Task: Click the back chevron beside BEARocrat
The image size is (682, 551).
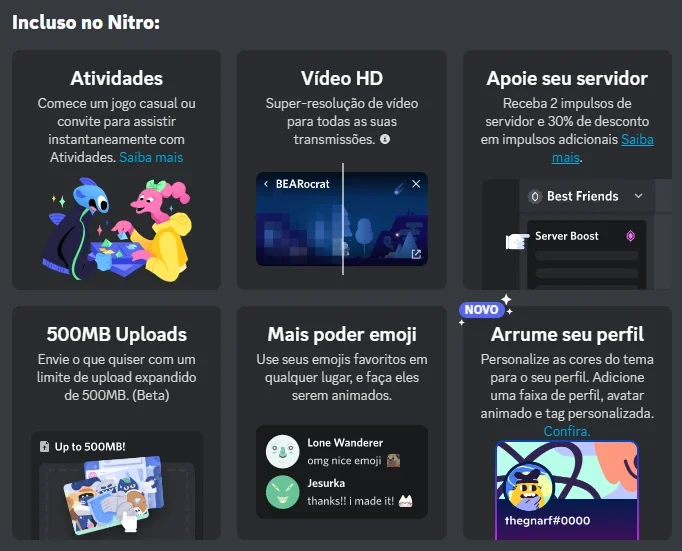Action: (x=266, y=184)
